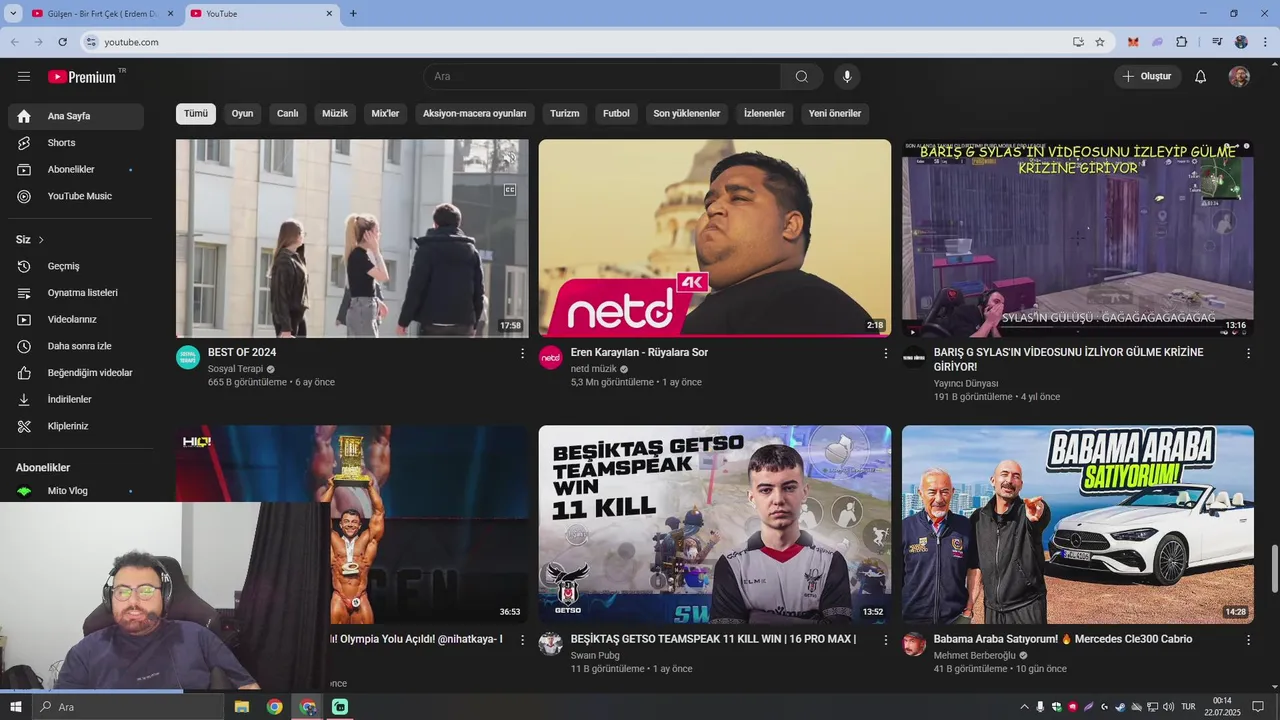This screenshot has width=1280, height=720.
Task: Open the Mito Vlog subscription
Action: click(76, 491)
